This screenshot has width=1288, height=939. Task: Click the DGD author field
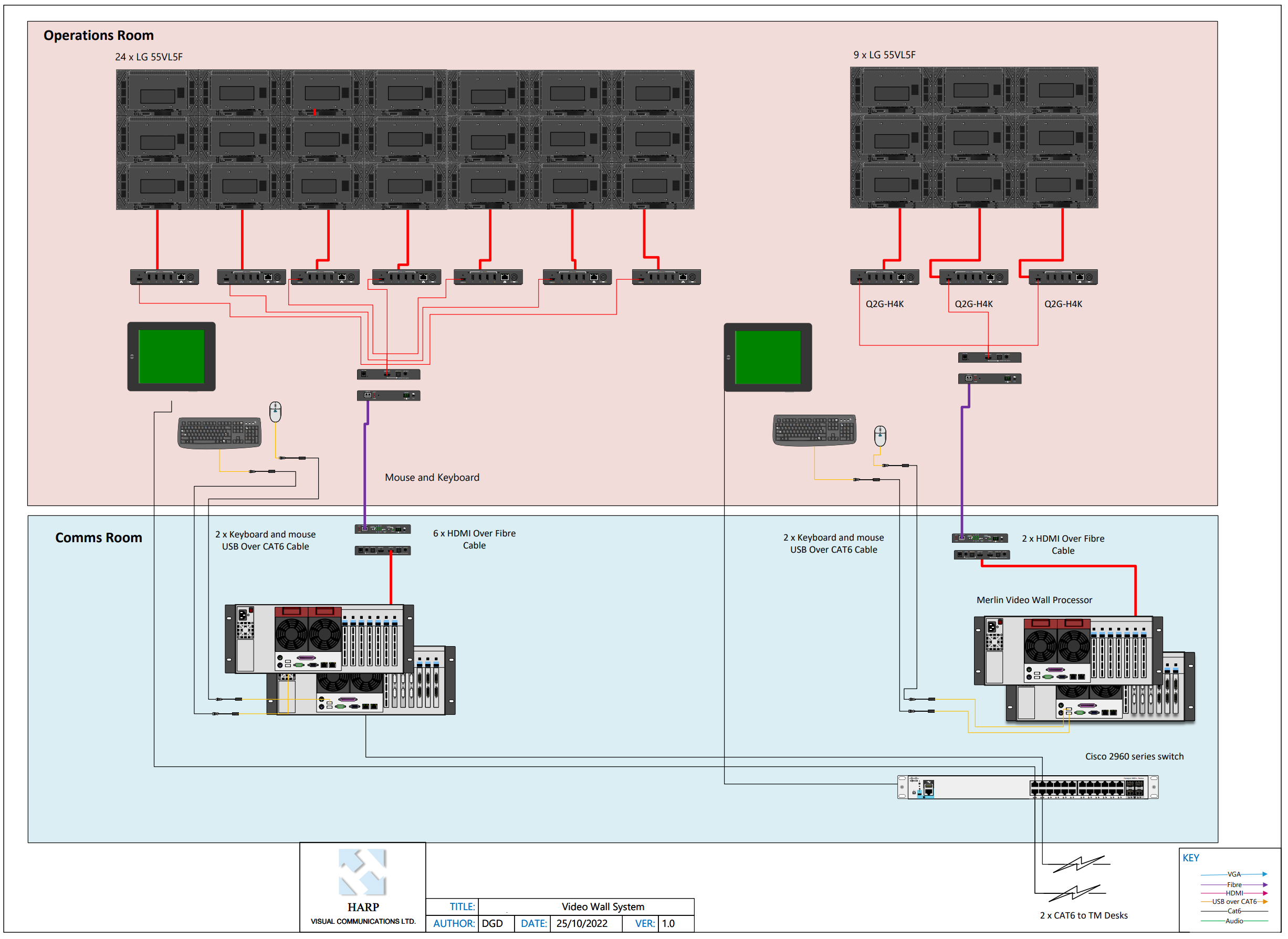tap(496, 924)
